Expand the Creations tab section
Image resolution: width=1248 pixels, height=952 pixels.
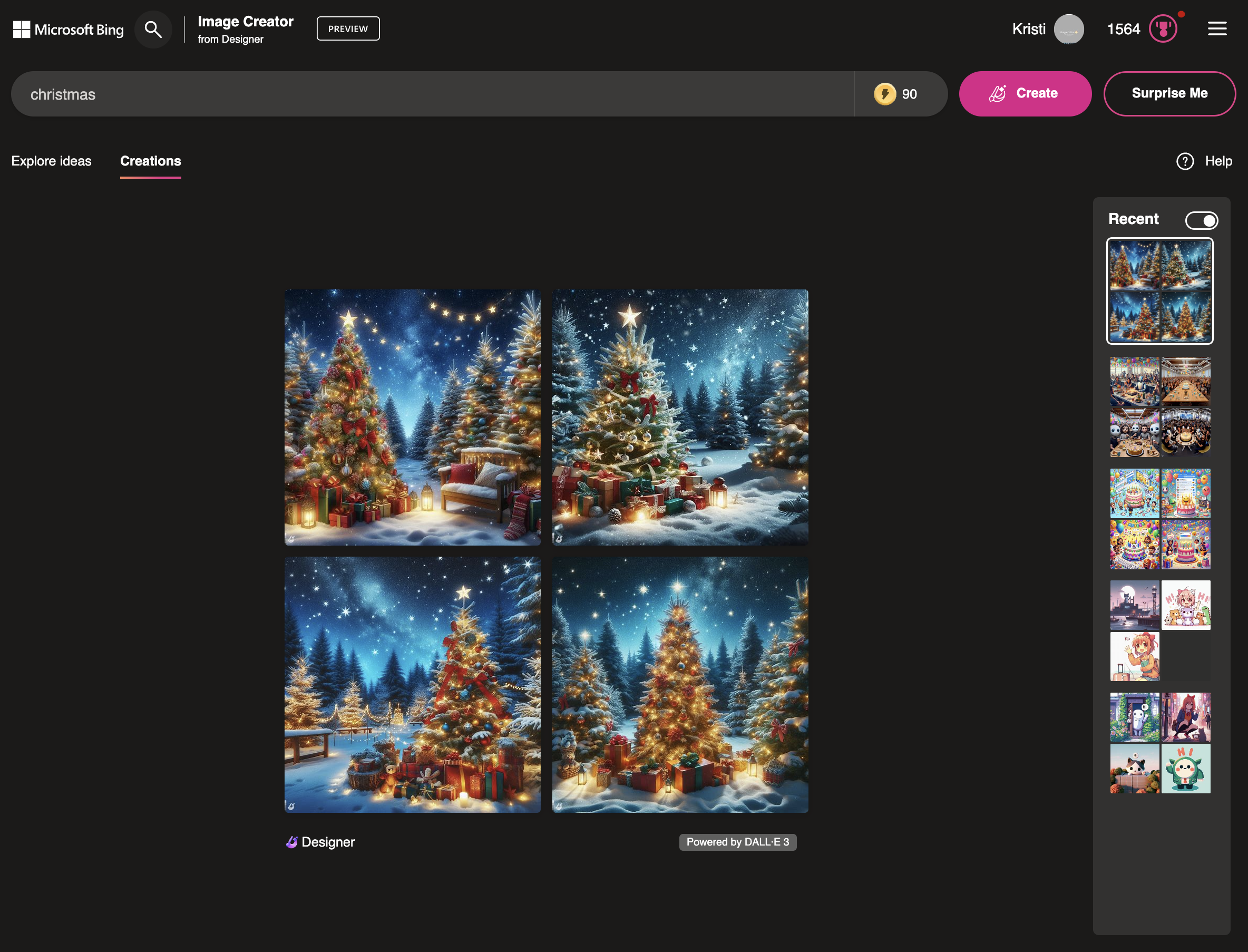150,161
